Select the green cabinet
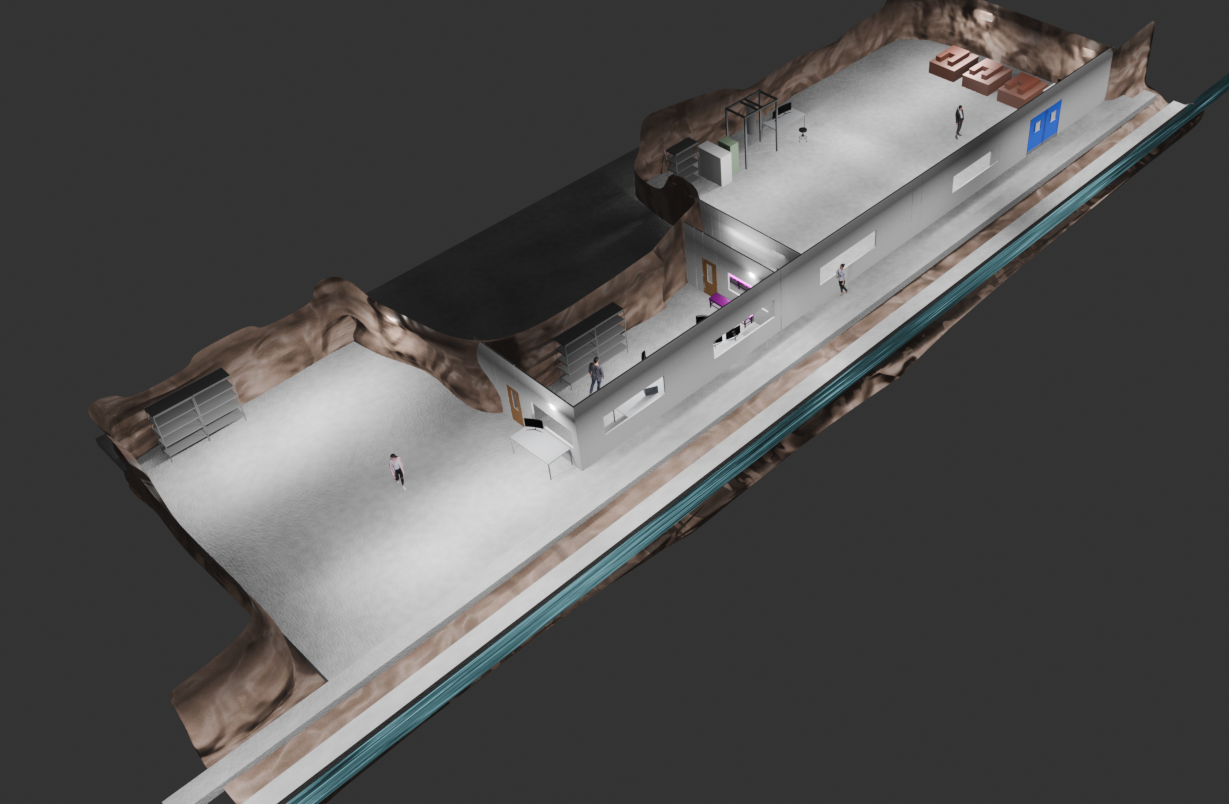 (x=731, y=155)
